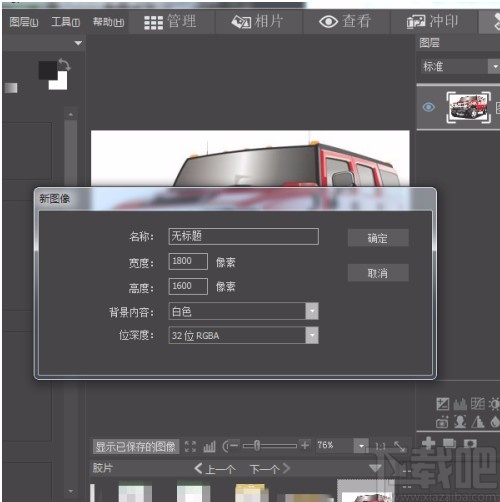
Task: Click the fit-to-screen zoom icon
Action: pos(190,446)
